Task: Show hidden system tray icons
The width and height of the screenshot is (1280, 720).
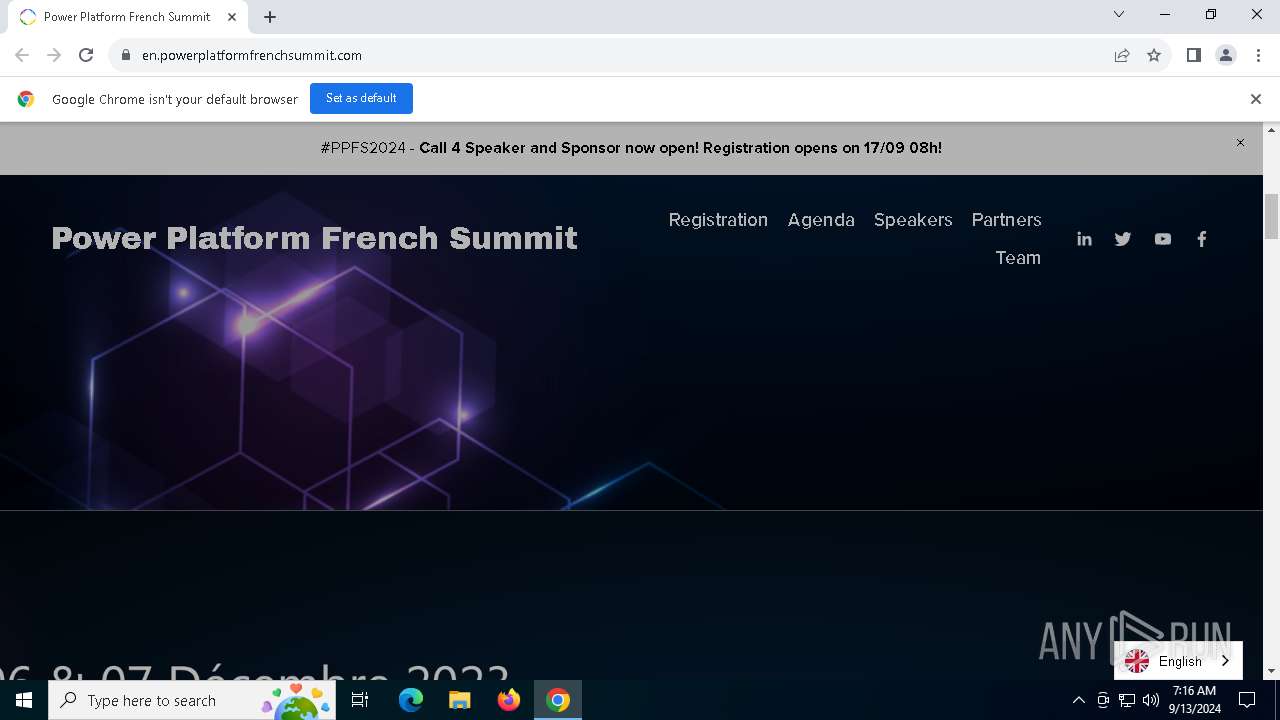Action: tap(1078, 700)
